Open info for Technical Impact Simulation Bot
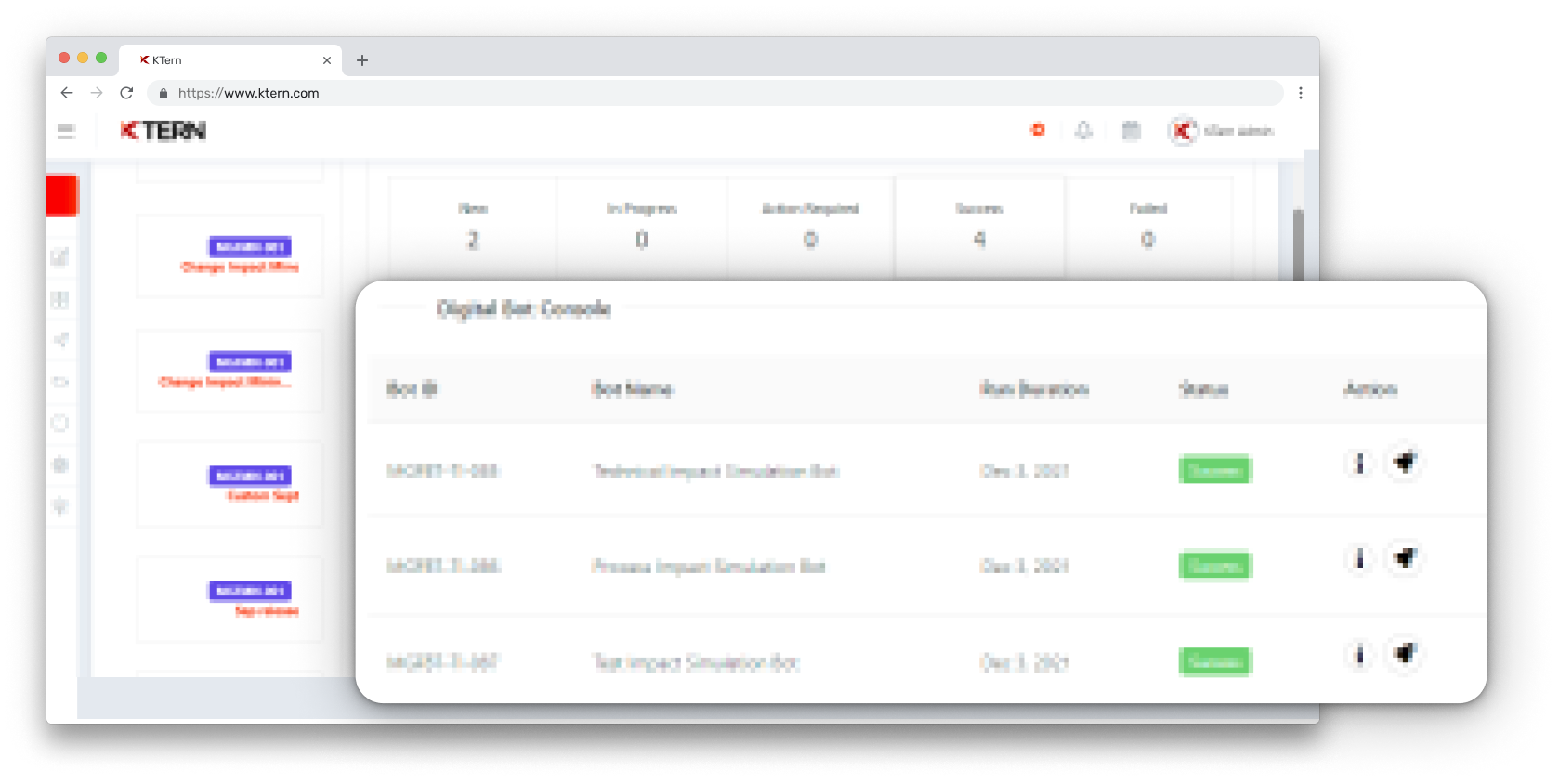Image resolution: width=1559 pixels, height=784 pixels. pyautogui.click(x=1359, y=463)
